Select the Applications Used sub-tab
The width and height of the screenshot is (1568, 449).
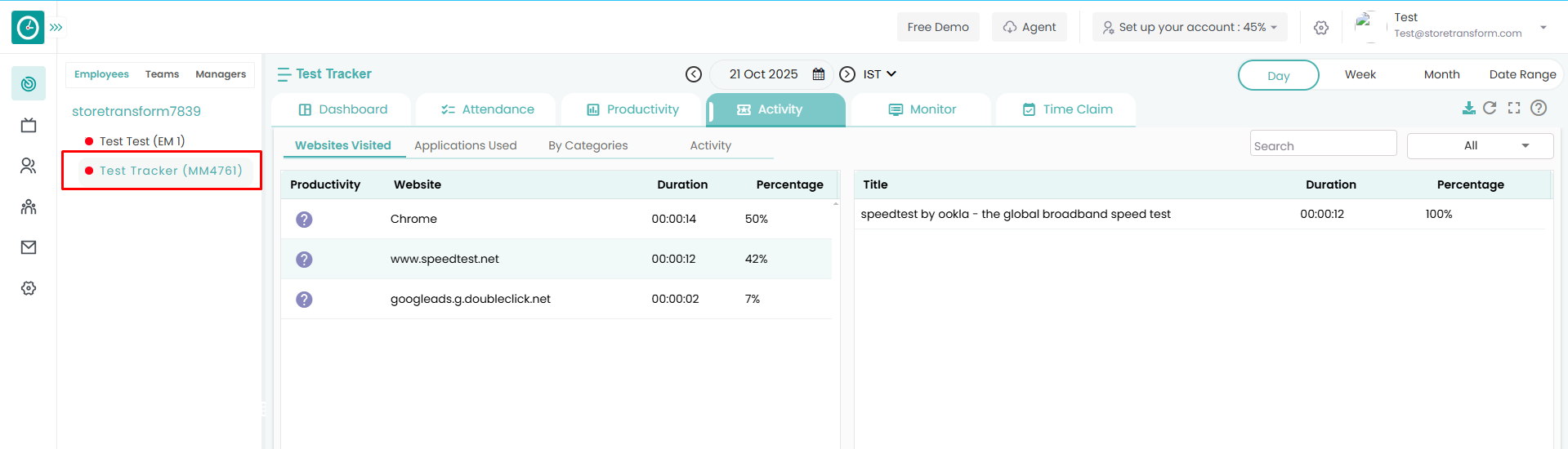point(465,145)
